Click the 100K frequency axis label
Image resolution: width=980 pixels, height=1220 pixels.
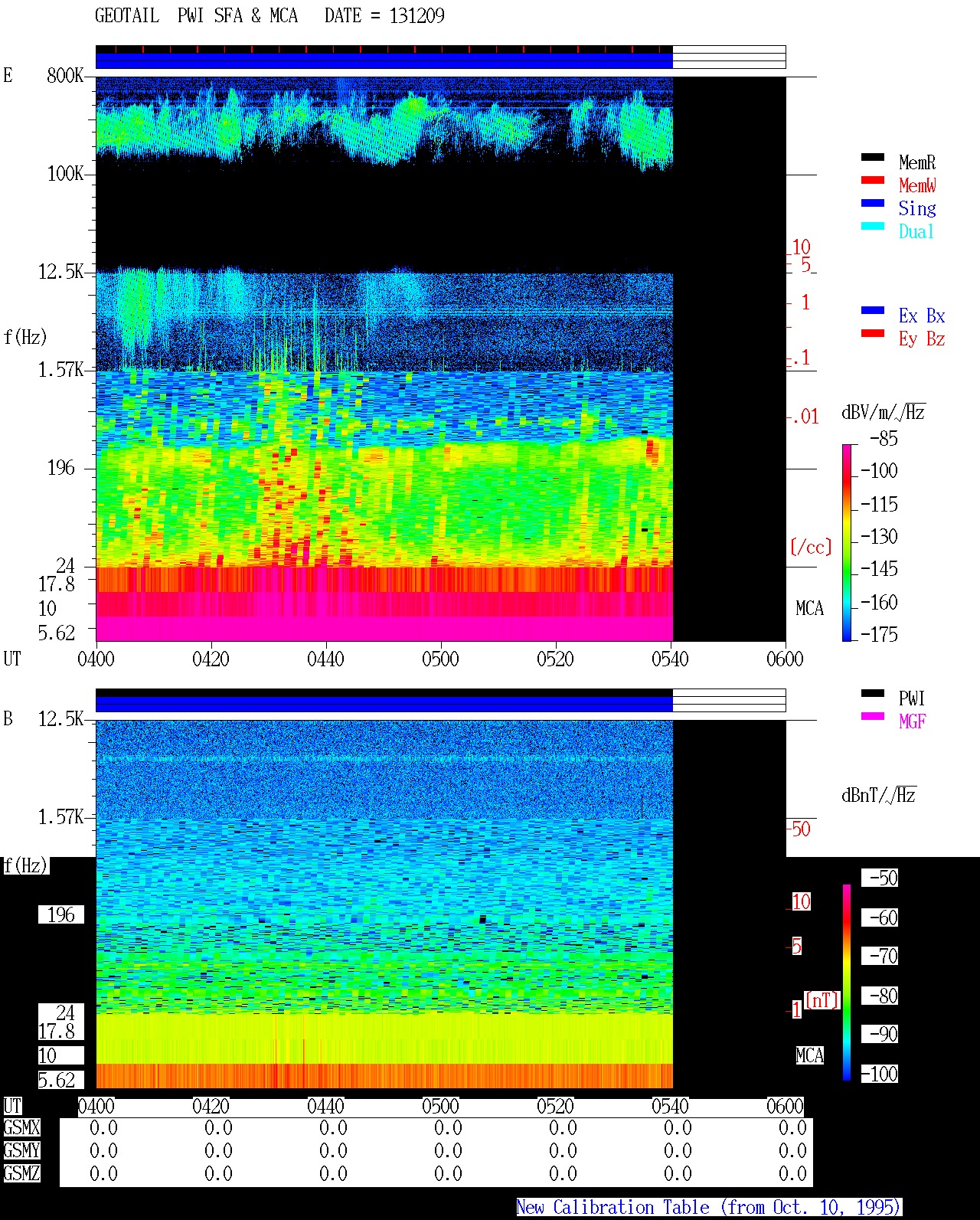tap(65, 173)
